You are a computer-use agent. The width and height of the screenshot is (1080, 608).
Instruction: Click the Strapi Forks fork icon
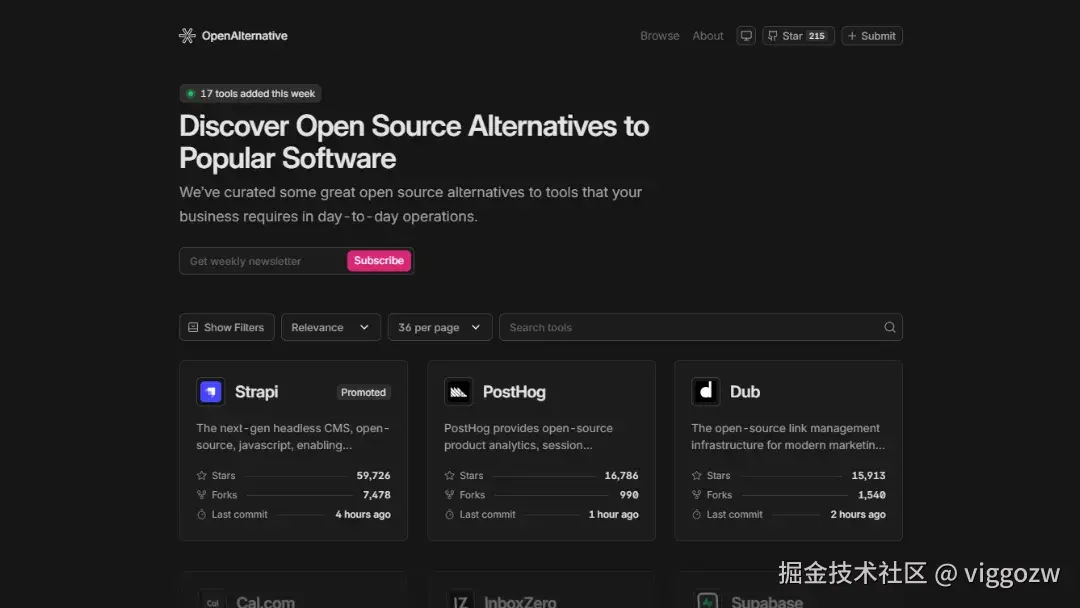pos(201,494)
